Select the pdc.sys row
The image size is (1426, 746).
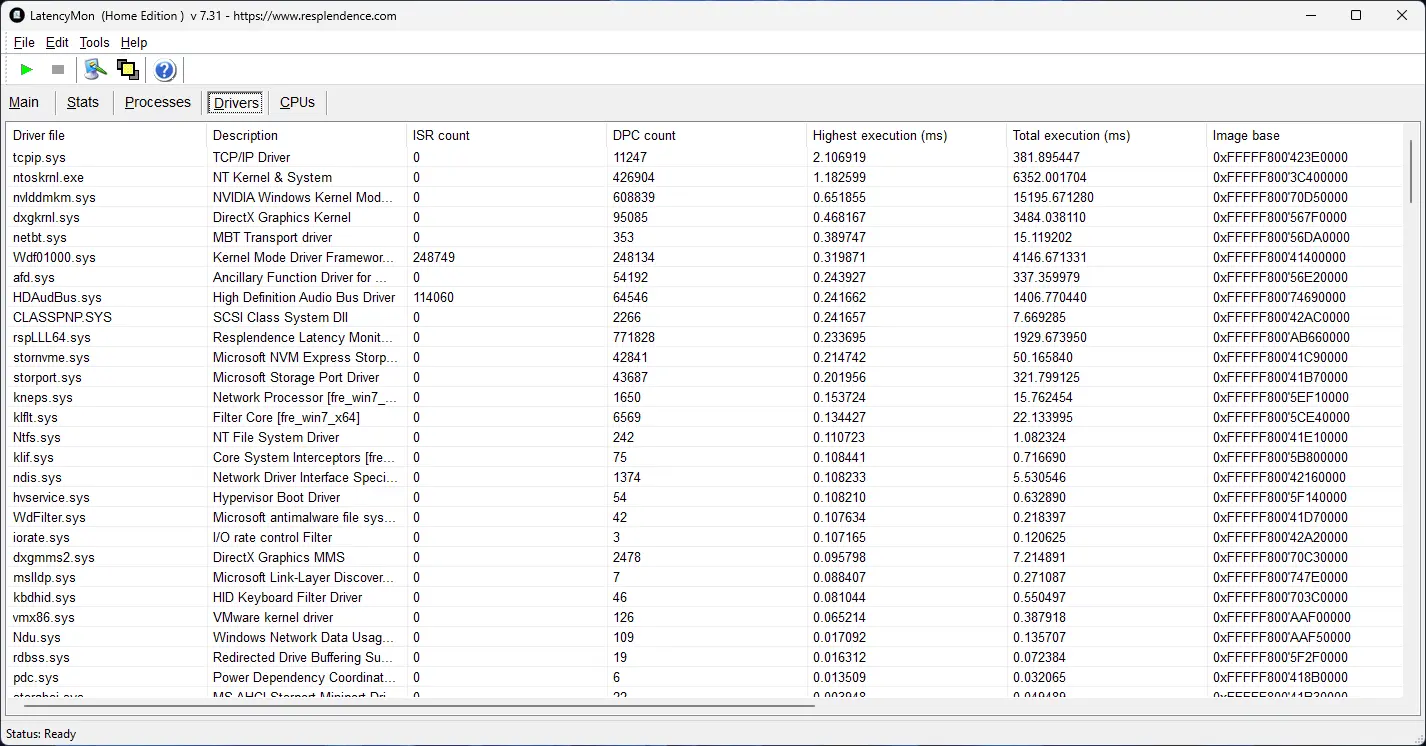pos(705,677)
